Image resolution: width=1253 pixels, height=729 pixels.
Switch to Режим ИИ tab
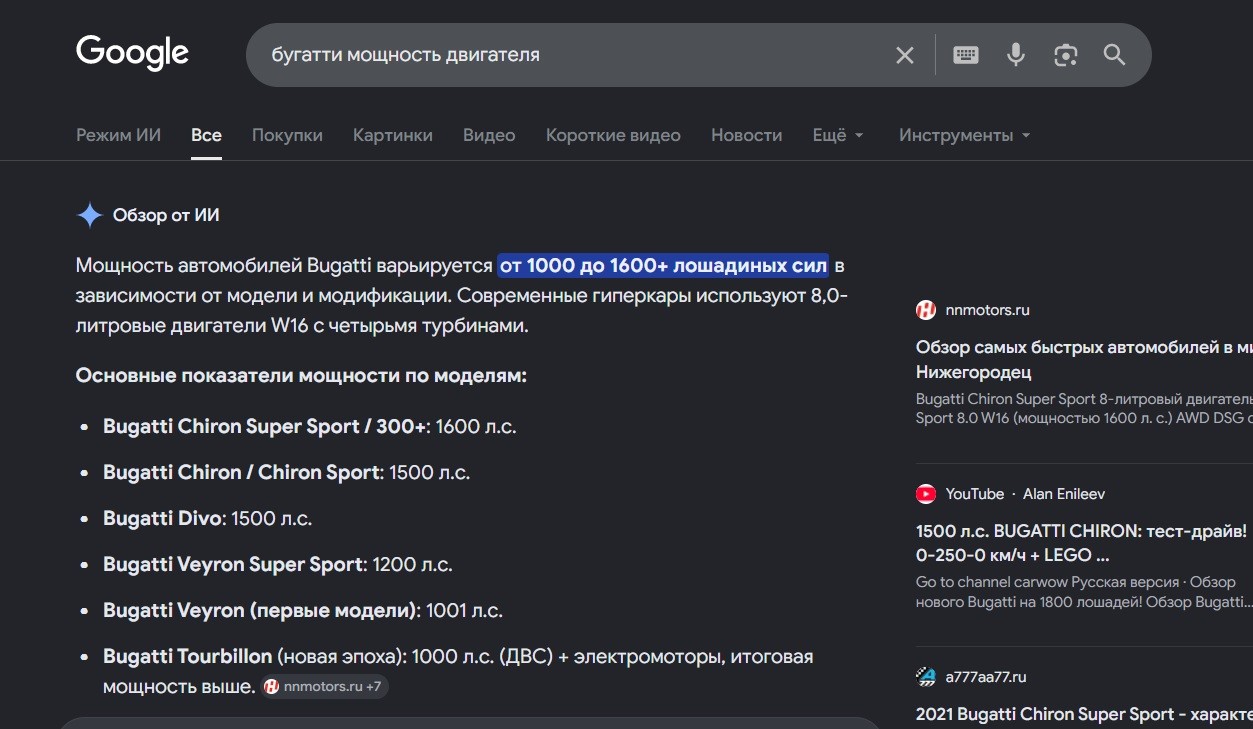pyautogui.click(x=118, y=135)
